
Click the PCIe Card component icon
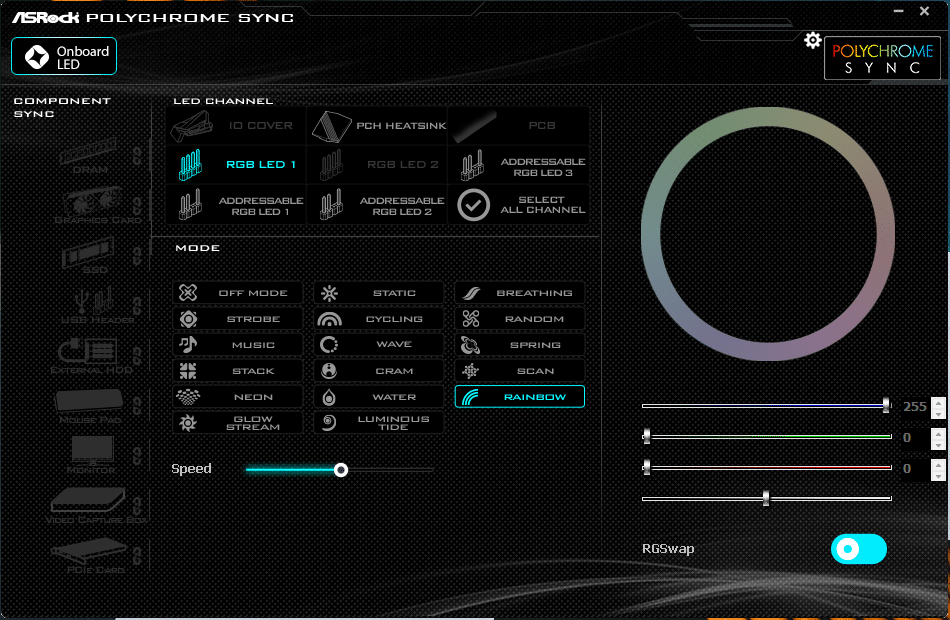coord(89,550)
